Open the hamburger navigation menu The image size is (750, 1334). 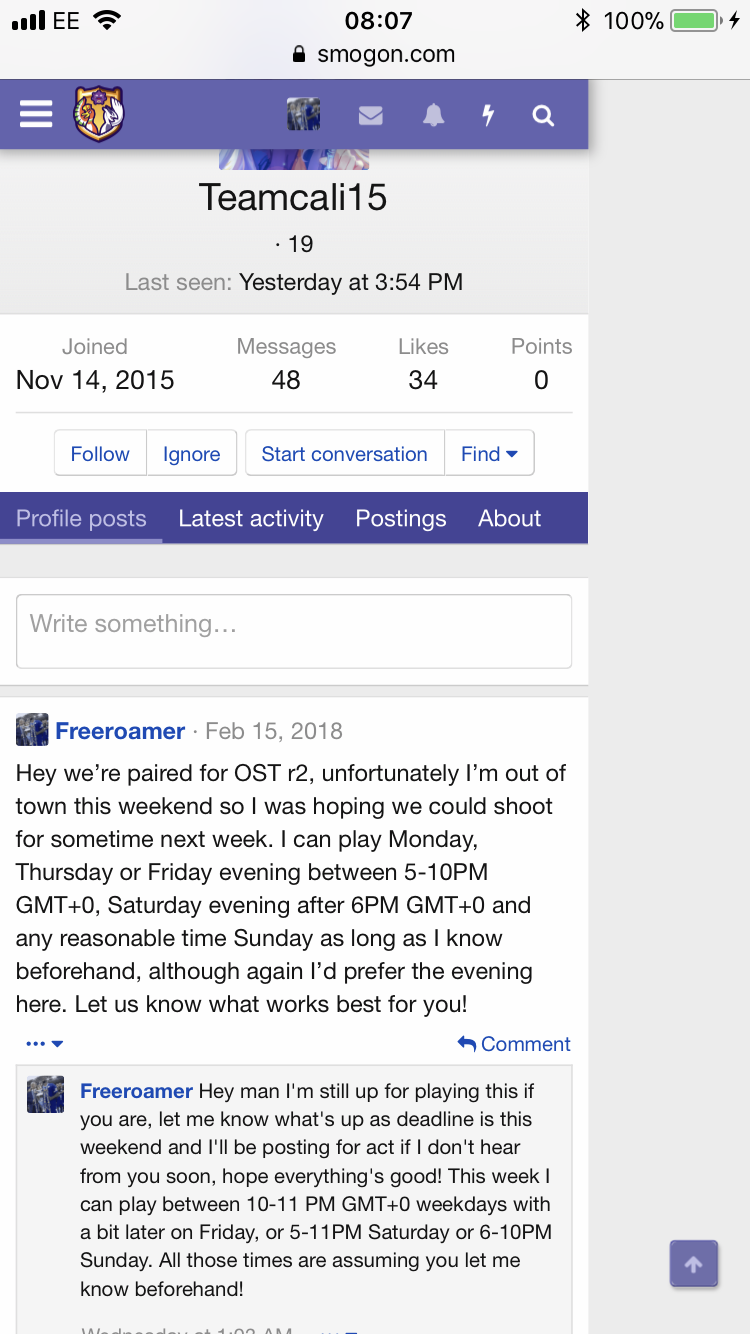[36, 115]
